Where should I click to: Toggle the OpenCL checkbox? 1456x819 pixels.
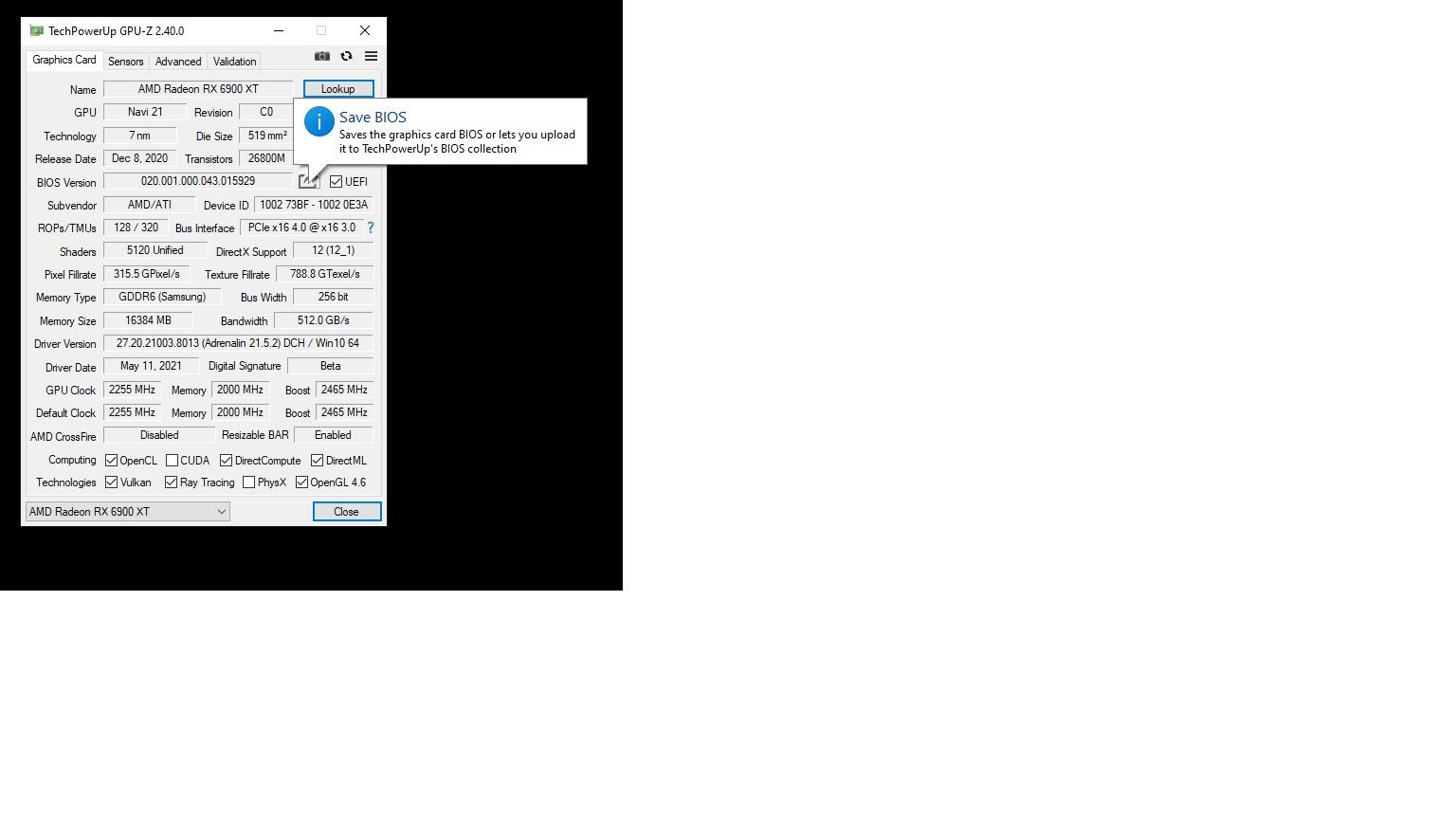pos(111,461)
